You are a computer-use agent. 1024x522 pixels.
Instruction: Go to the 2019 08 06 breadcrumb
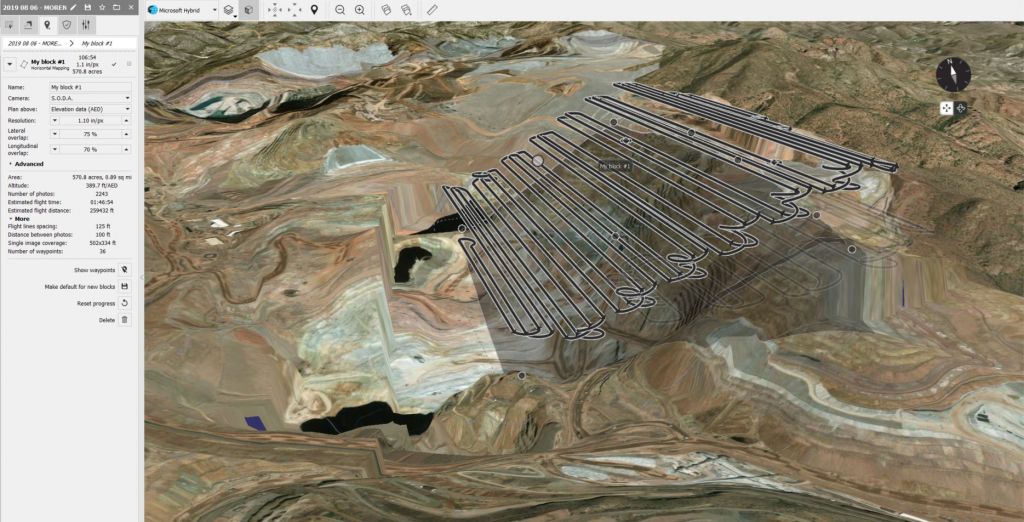point(35,43)
